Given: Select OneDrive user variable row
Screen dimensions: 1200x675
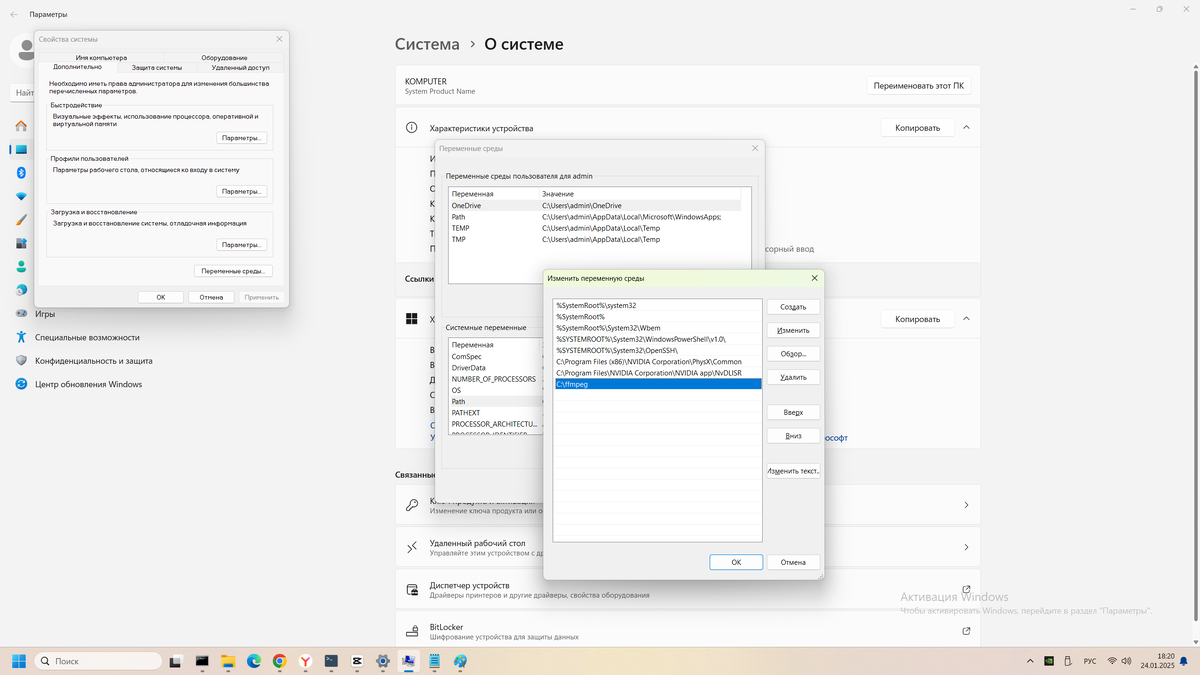Looking at the screenshot, I should (595, 205).
